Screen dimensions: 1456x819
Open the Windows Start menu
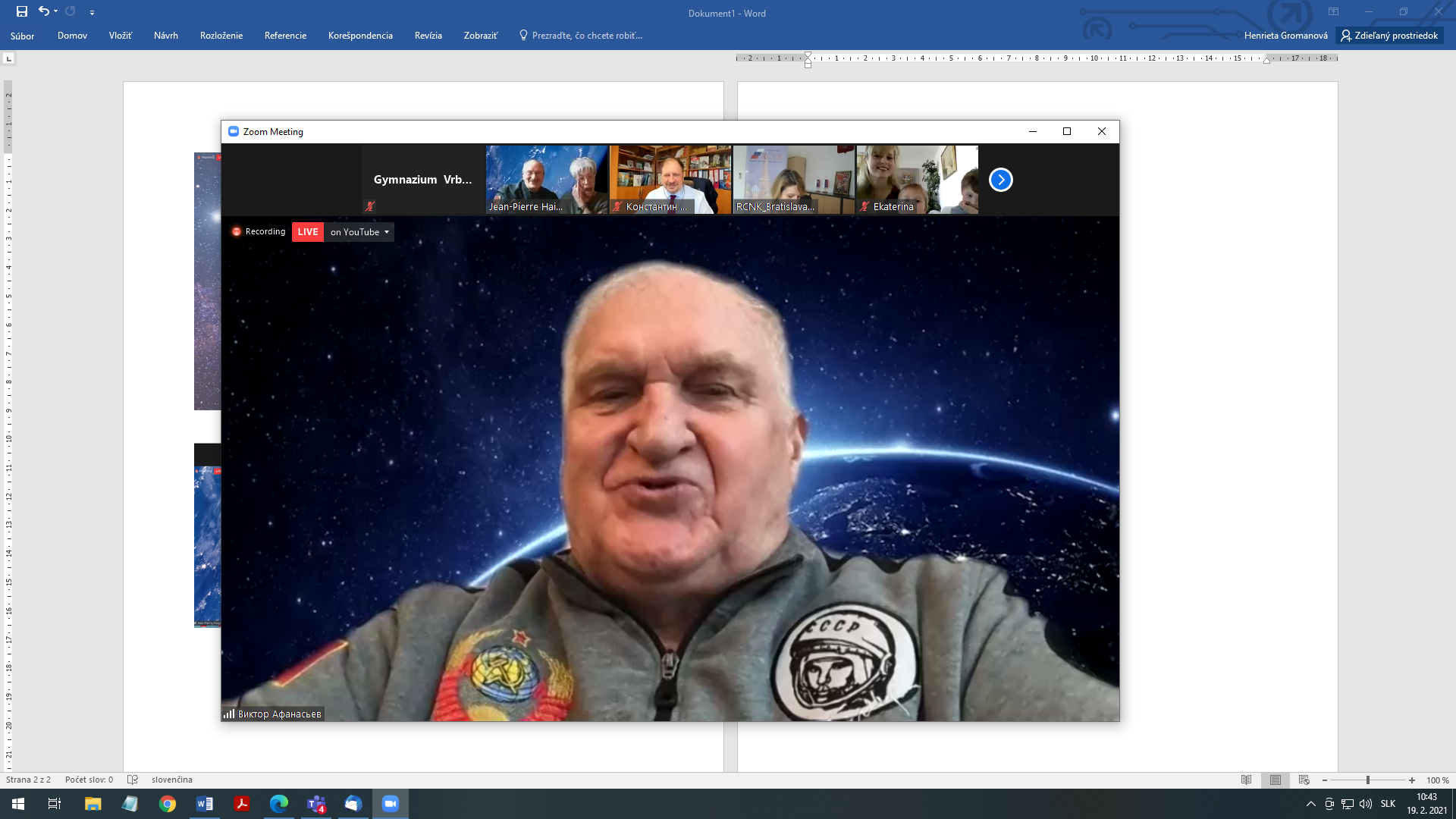pos(18,804)
